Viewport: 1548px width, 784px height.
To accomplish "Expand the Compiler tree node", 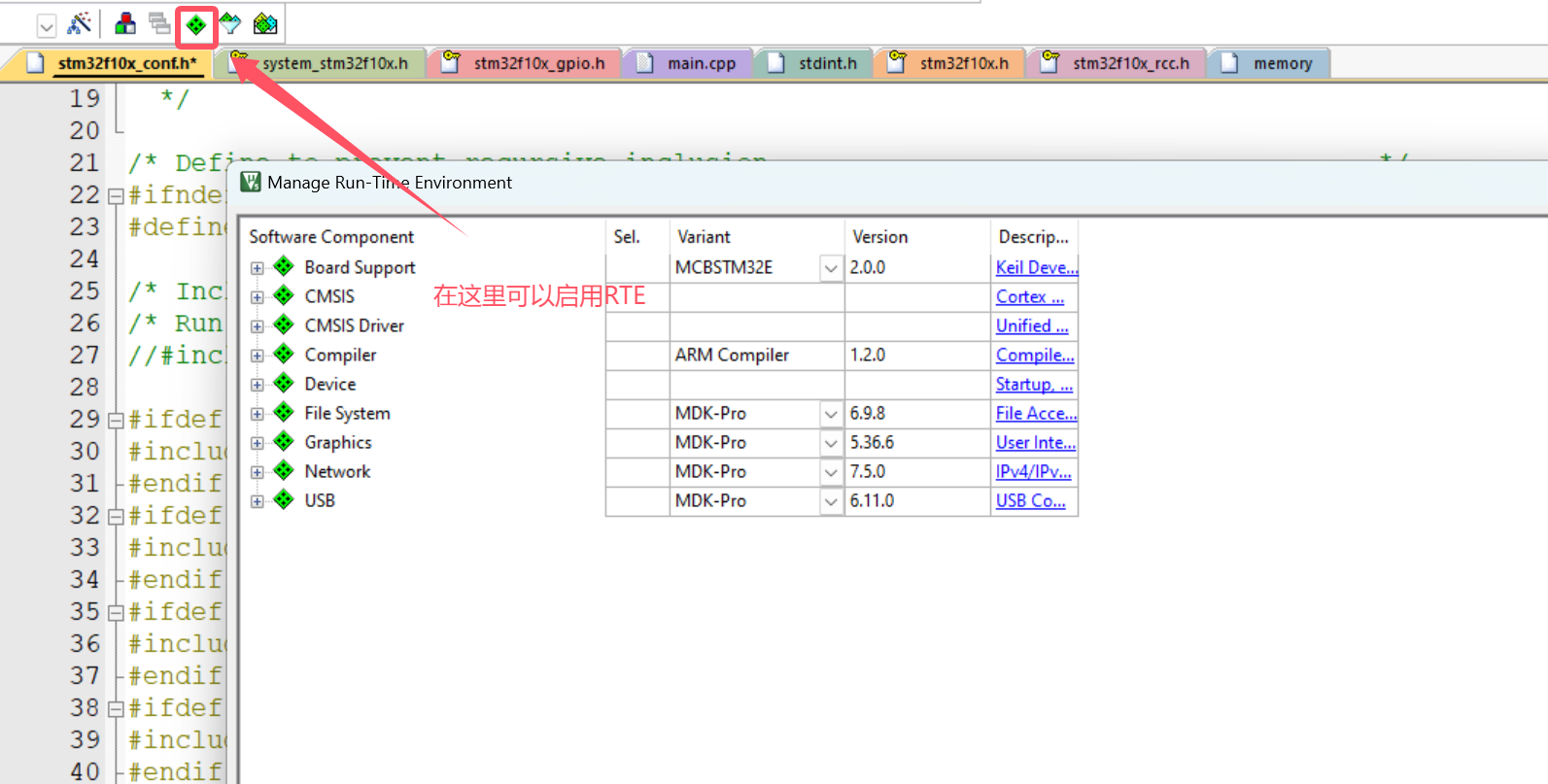I will click(x=257, y=356).
